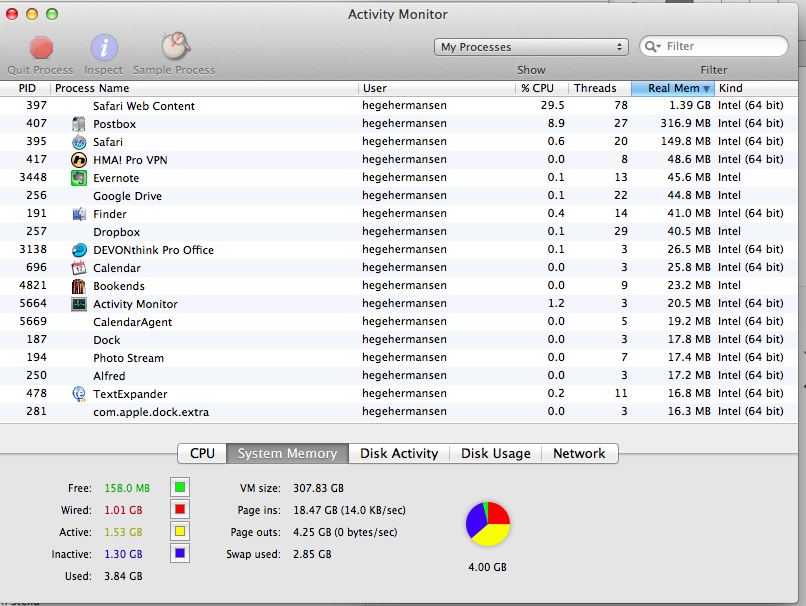This screenshot has width=806, height=606.
Task: Click the 307.83 GB VM size value
Action: (x=319, y=488)
